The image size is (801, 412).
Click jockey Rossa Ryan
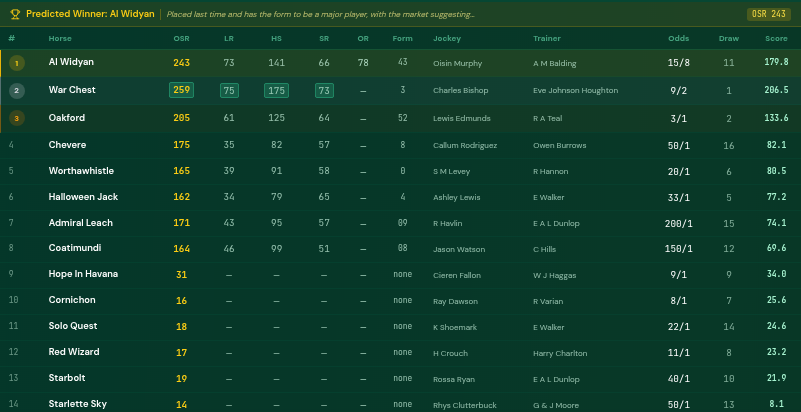pos(454,380)
